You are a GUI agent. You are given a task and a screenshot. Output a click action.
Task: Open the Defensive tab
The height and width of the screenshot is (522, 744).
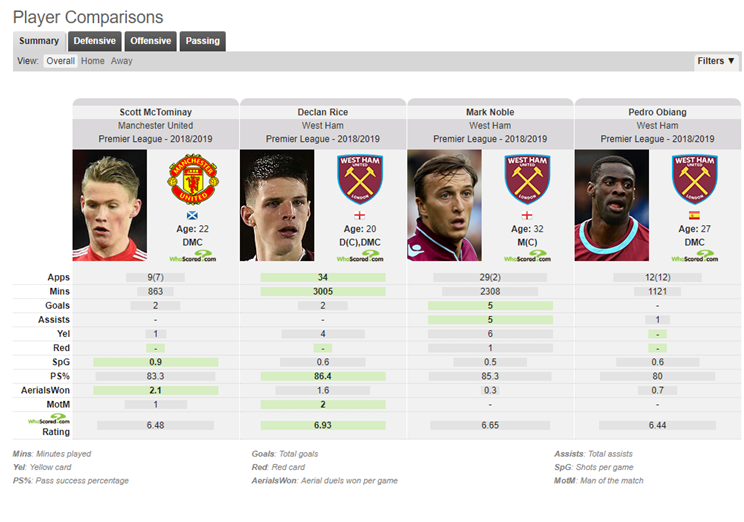click(95, 41)
